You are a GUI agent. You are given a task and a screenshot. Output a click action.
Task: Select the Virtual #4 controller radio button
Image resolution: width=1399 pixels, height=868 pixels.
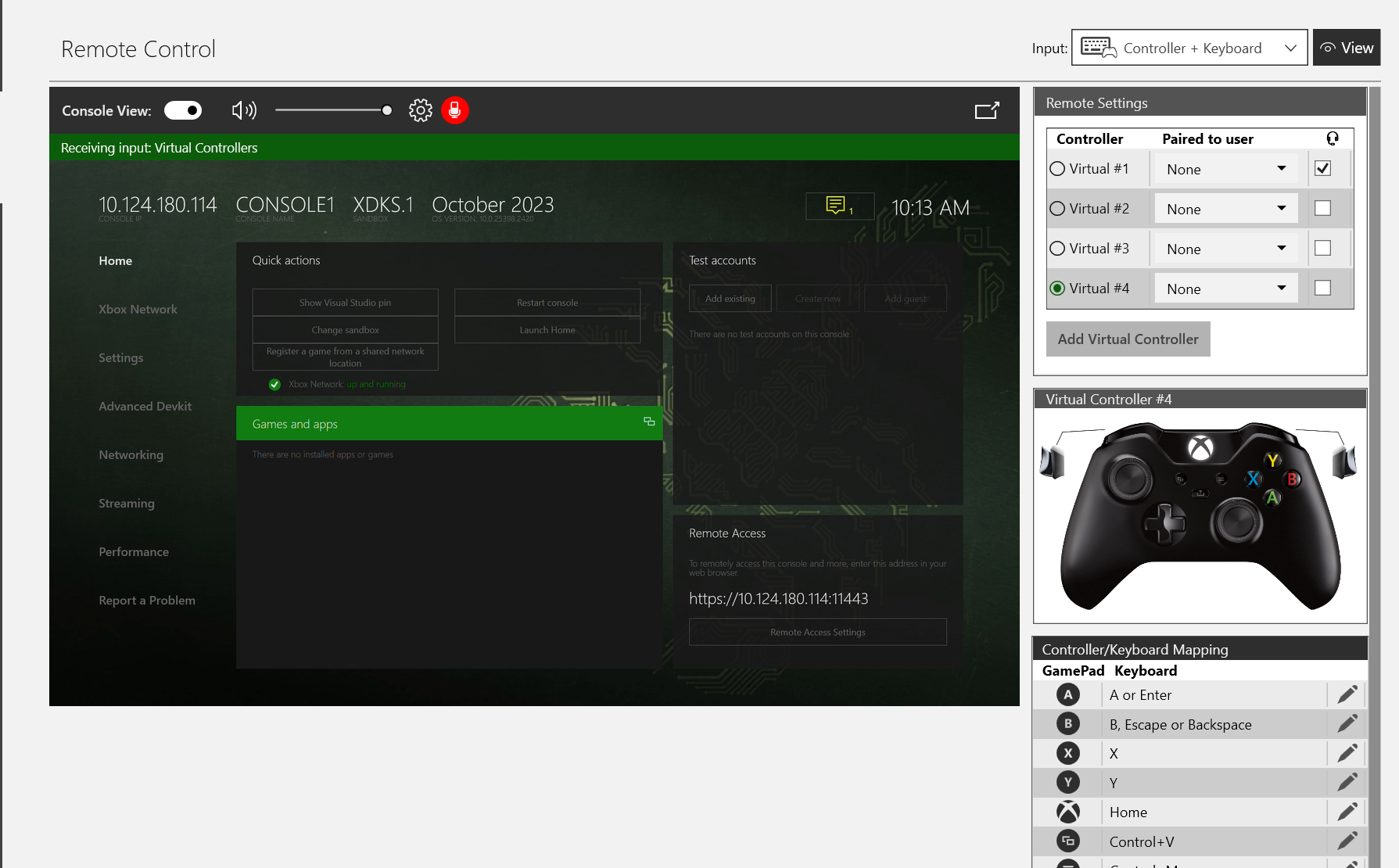1057,289
